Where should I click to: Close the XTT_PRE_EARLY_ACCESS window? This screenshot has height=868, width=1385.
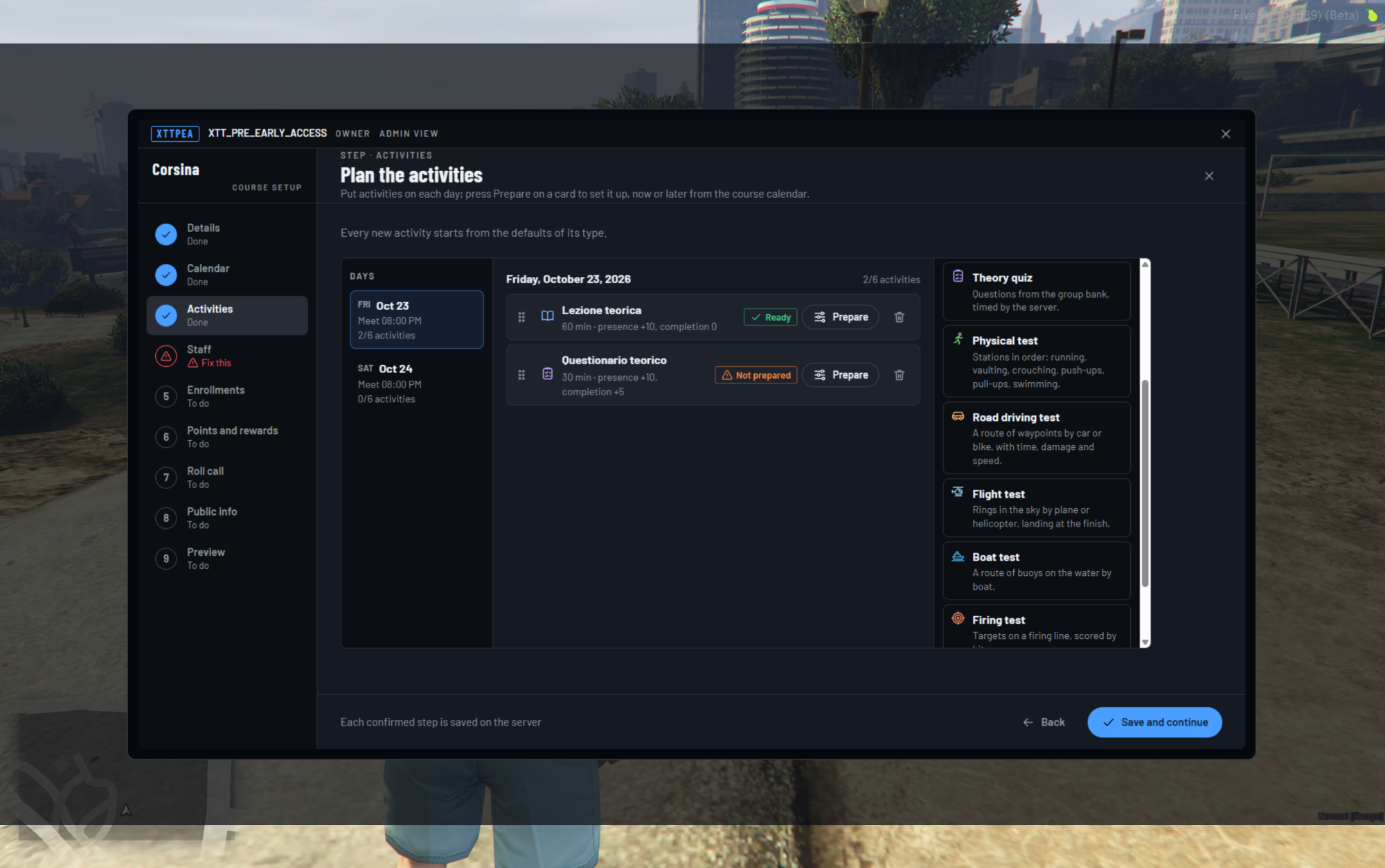coord(1226,134)
